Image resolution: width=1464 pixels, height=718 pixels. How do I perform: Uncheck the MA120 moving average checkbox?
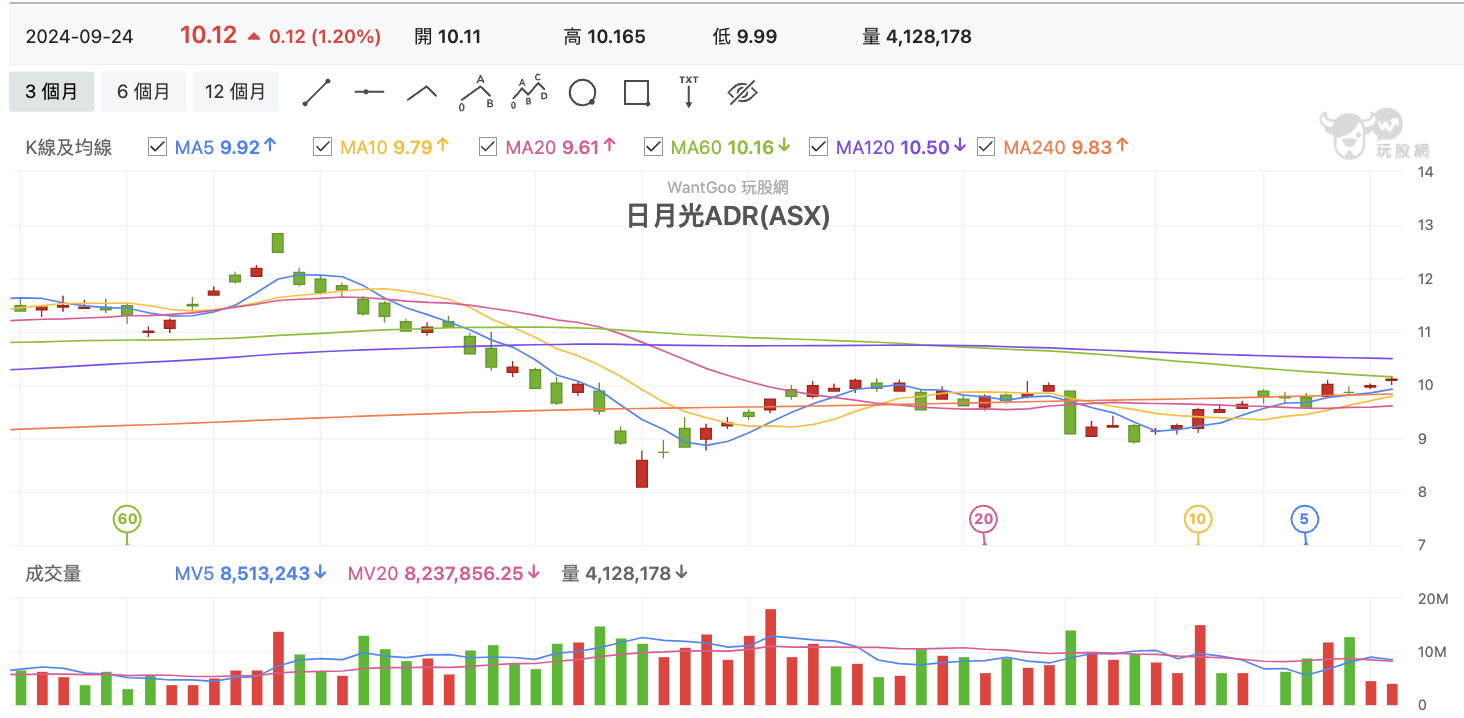point(818,147)
